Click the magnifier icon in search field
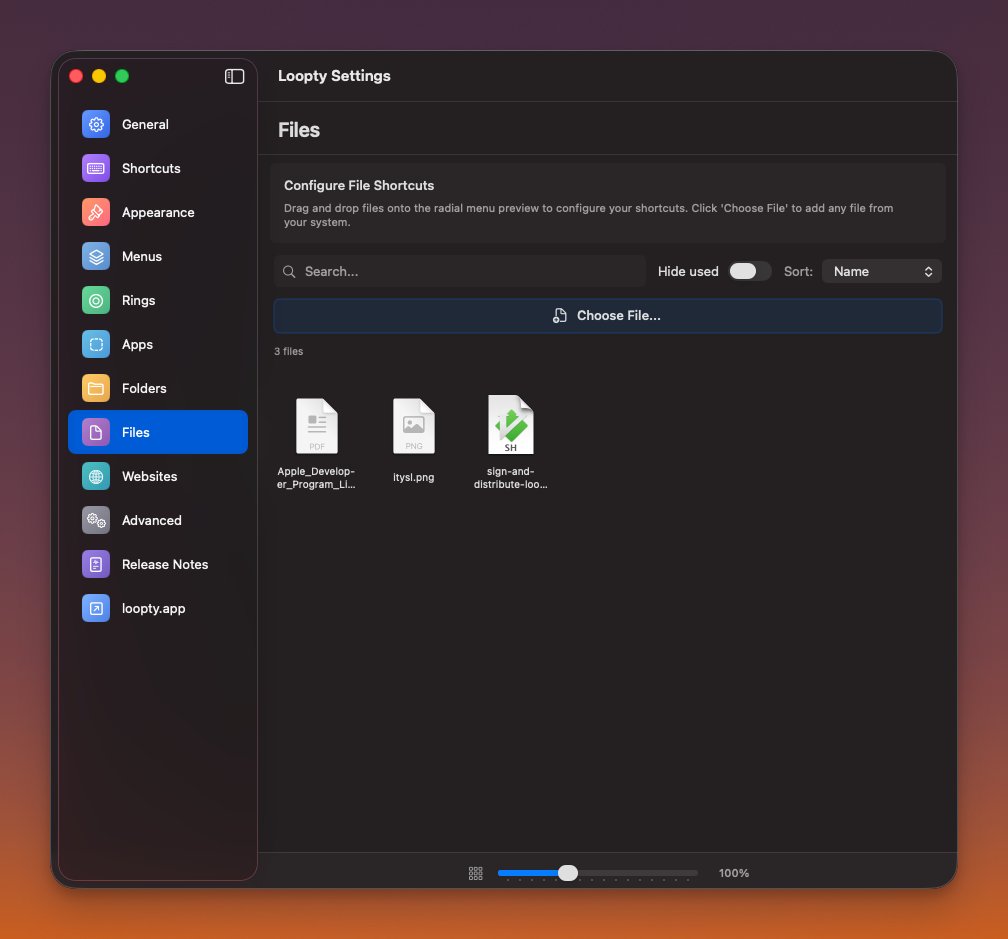 click(289, 272)
